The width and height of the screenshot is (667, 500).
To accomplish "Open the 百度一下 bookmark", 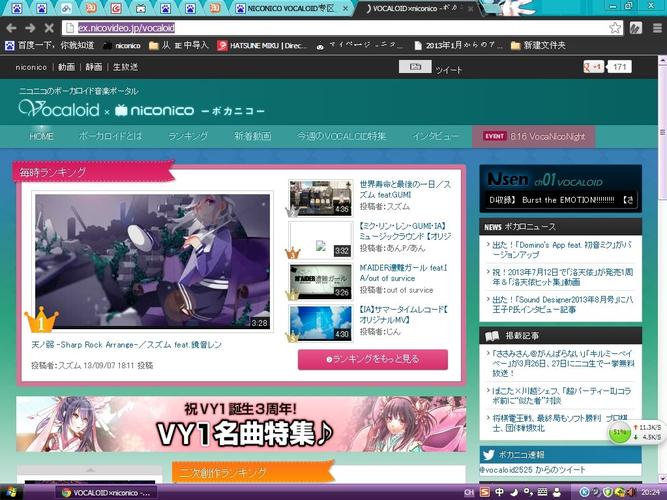I will 50,45.
